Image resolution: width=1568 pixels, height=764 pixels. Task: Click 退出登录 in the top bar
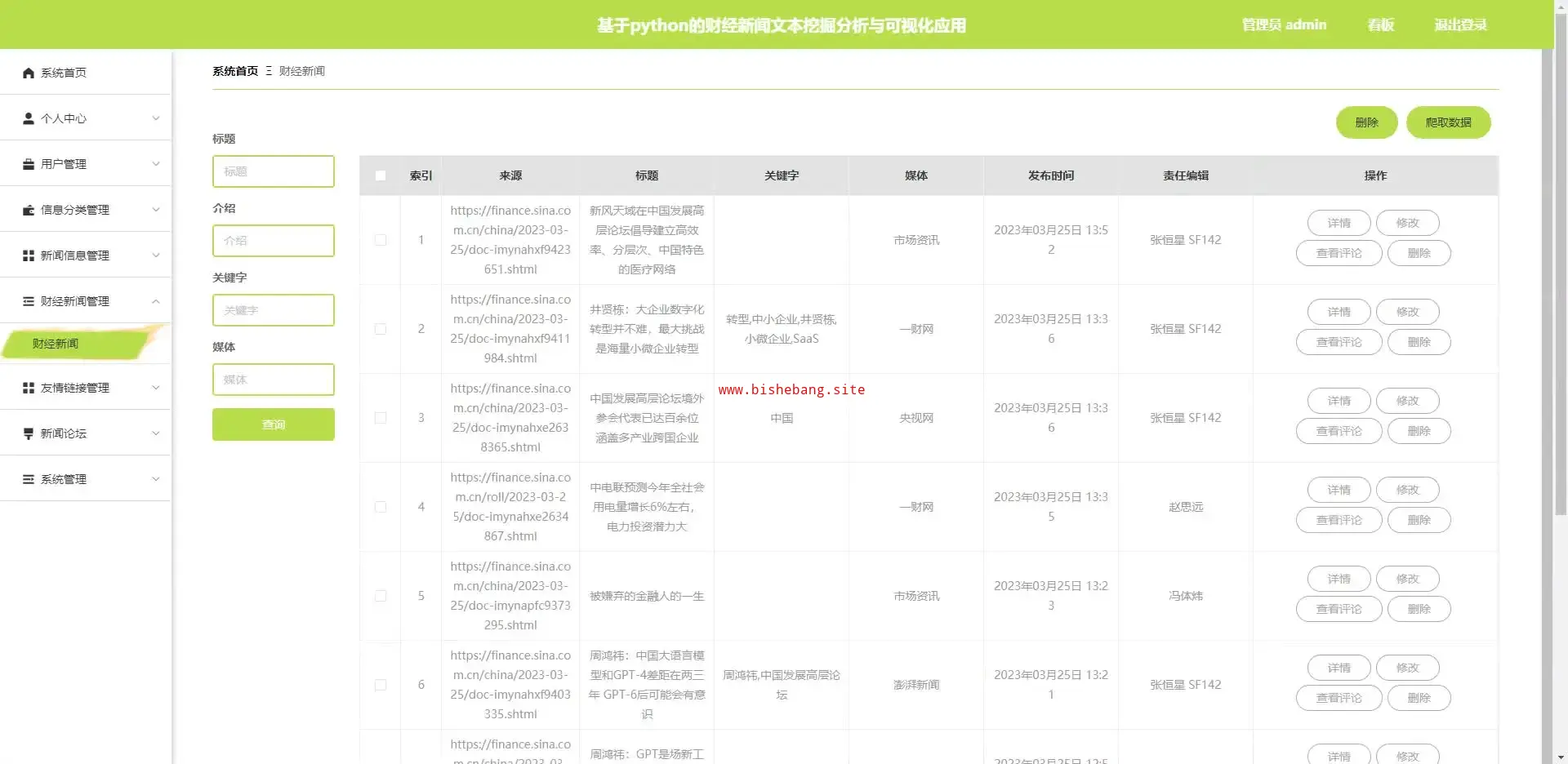pyautogui.click(x=1461, y=24)
